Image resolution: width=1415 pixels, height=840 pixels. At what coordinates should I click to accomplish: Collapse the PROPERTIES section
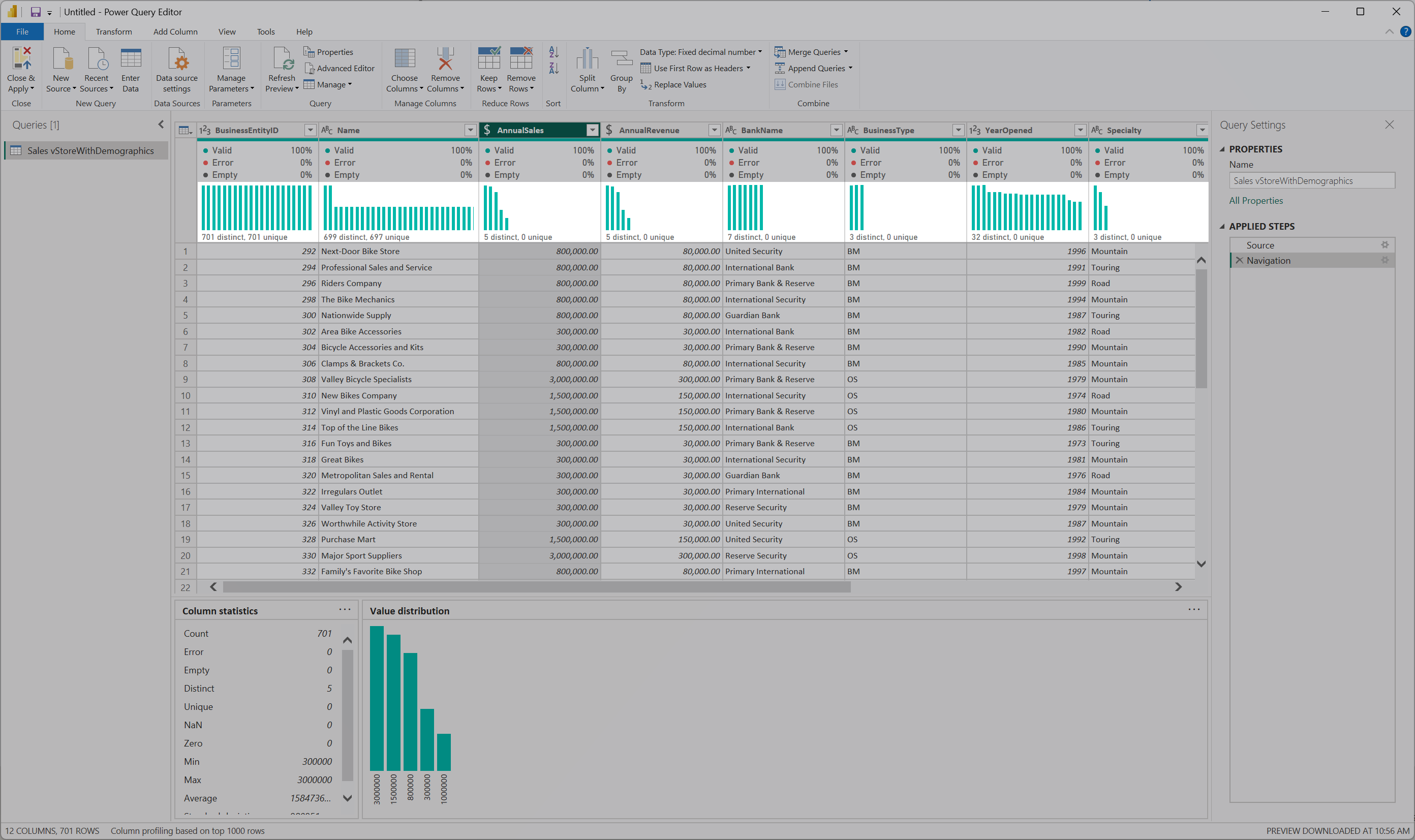click(x=1222, y=149)
